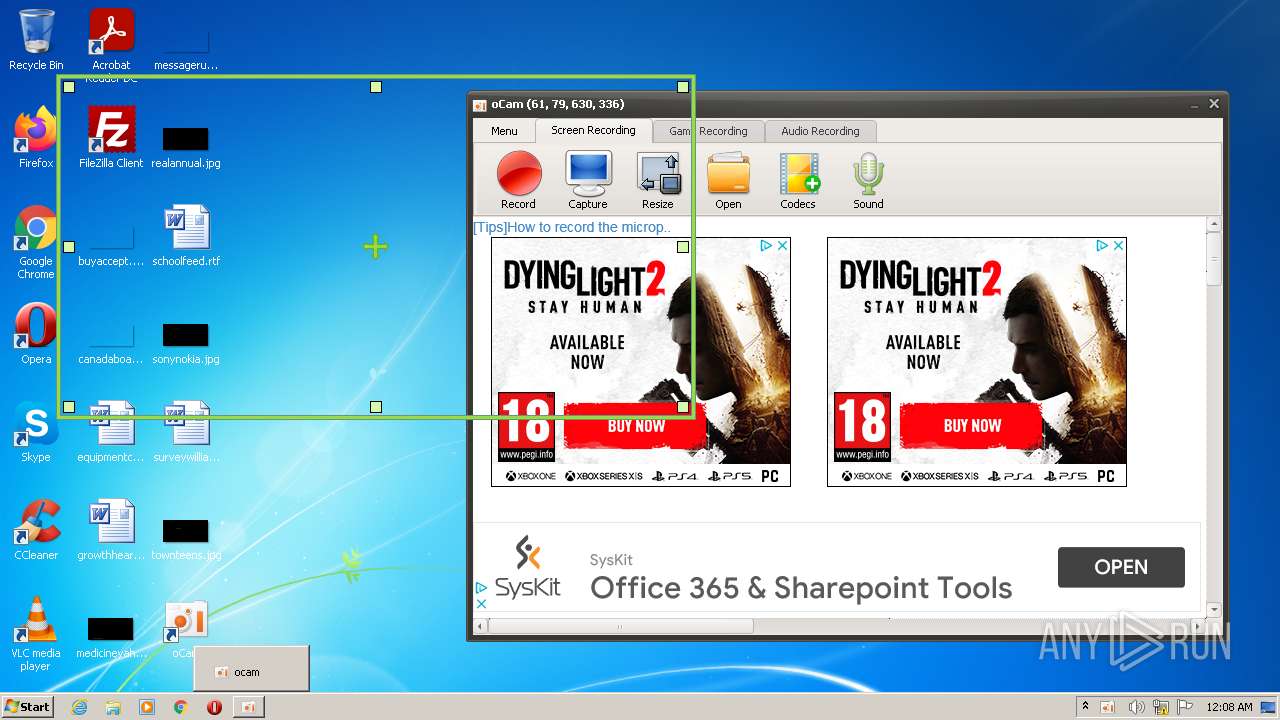This screenshot has height=720, width=1280.
Task: Open AdChoices info on right Dying Light ad
Action: click(x=1102, y=245)
